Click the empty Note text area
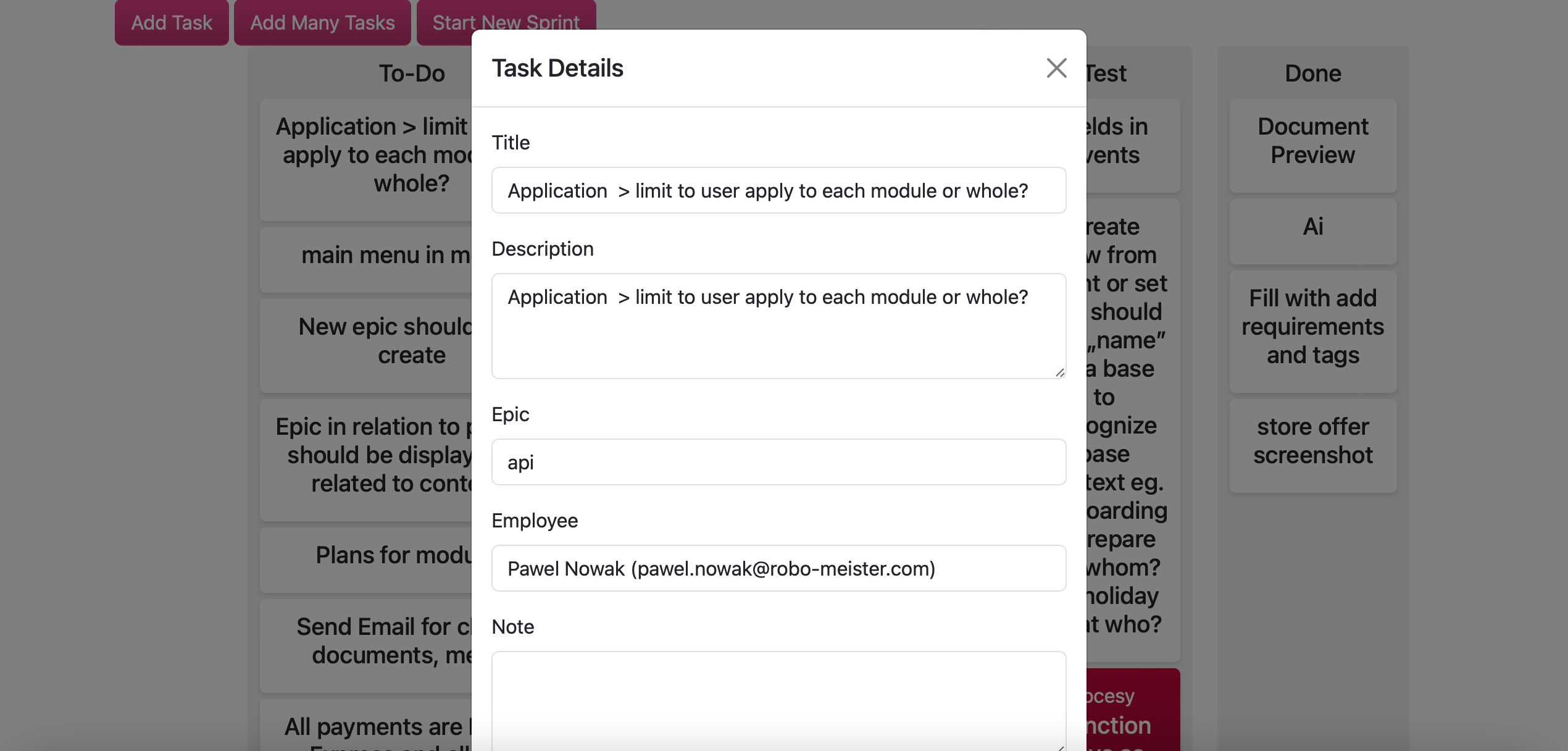 778,700
